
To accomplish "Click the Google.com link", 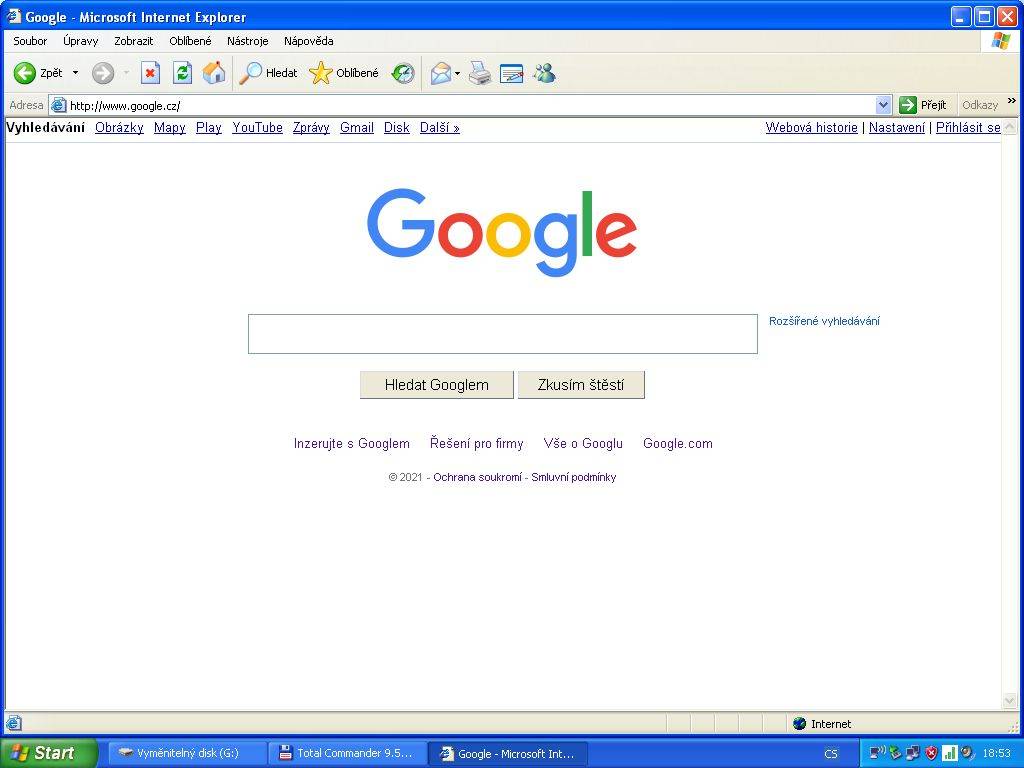I will click(x=678, y=444).
